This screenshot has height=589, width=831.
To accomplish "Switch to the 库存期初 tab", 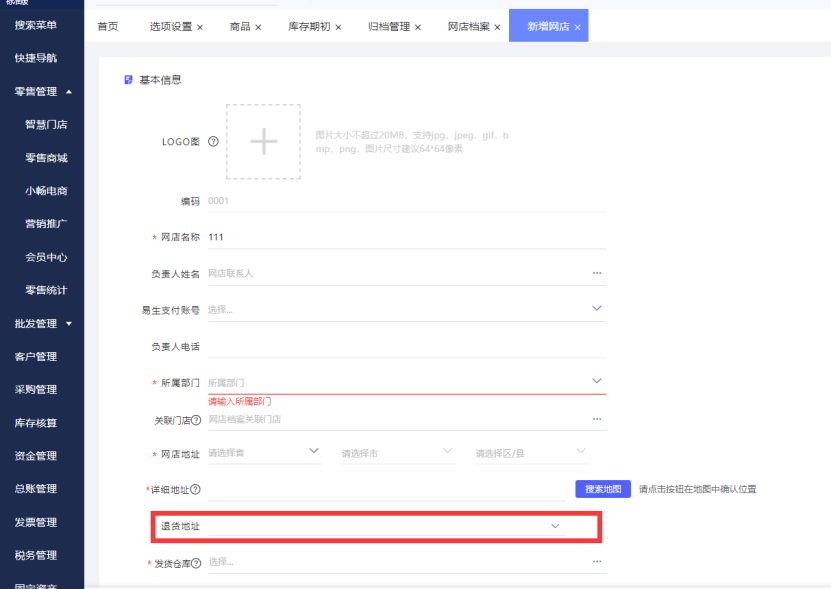I will tap(308, 26).
